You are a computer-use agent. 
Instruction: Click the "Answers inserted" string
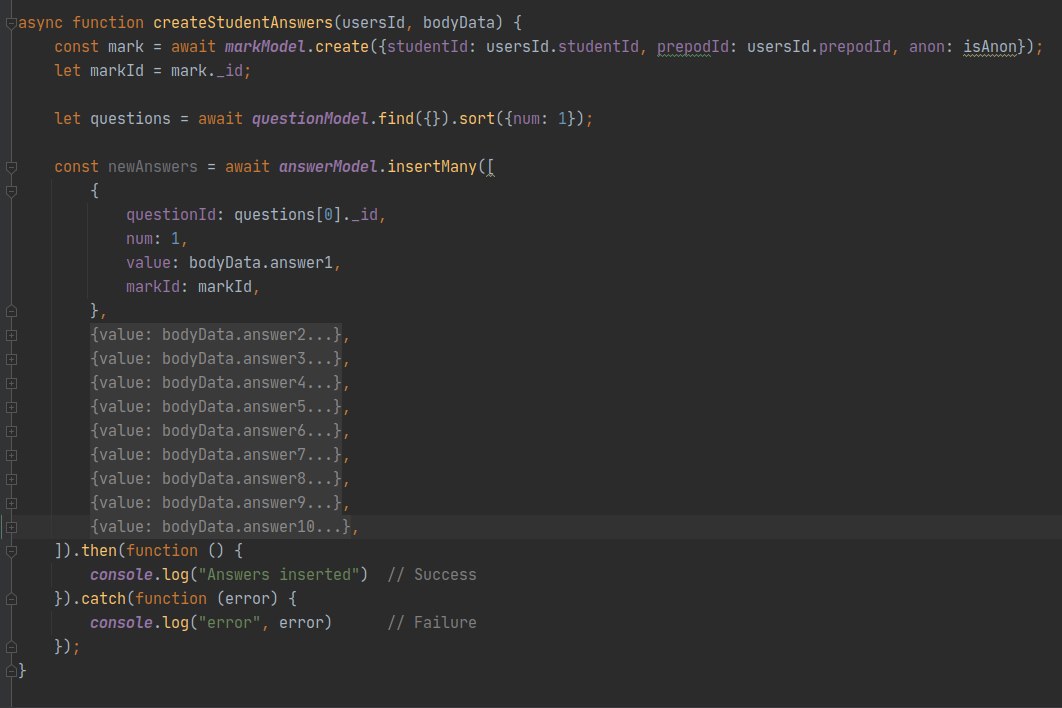point(278,575)
